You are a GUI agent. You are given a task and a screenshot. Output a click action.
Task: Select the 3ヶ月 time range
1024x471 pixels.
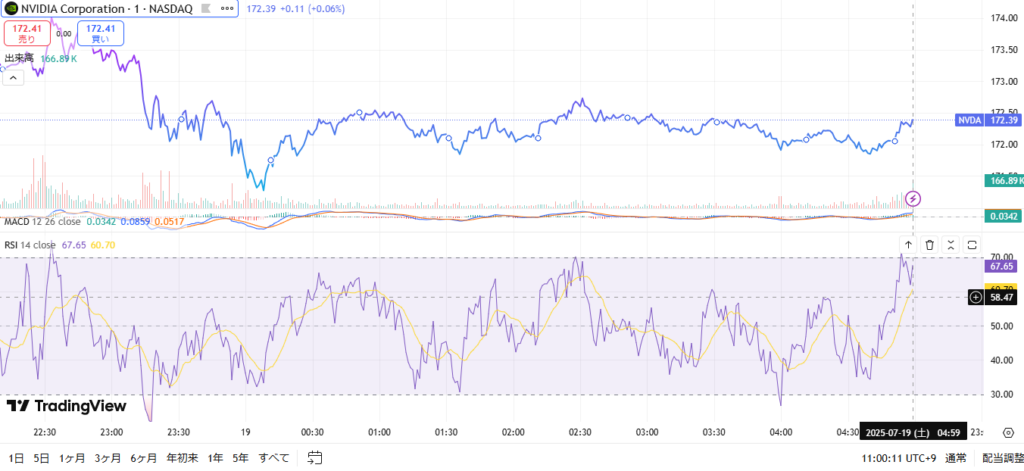[108, 458]
